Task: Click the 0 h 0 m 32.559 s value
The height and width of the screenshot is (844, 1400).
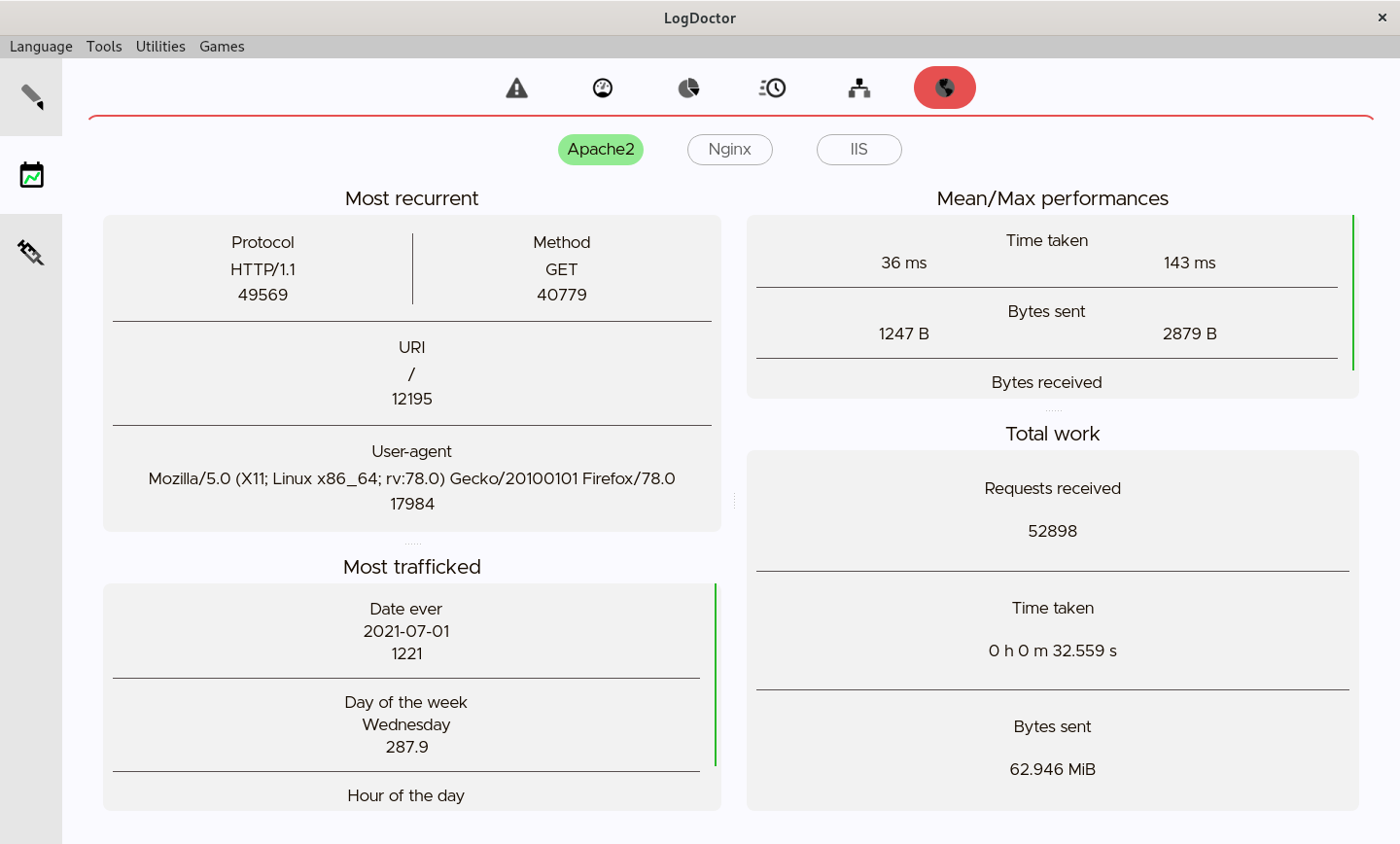Action: point(1053,651)
